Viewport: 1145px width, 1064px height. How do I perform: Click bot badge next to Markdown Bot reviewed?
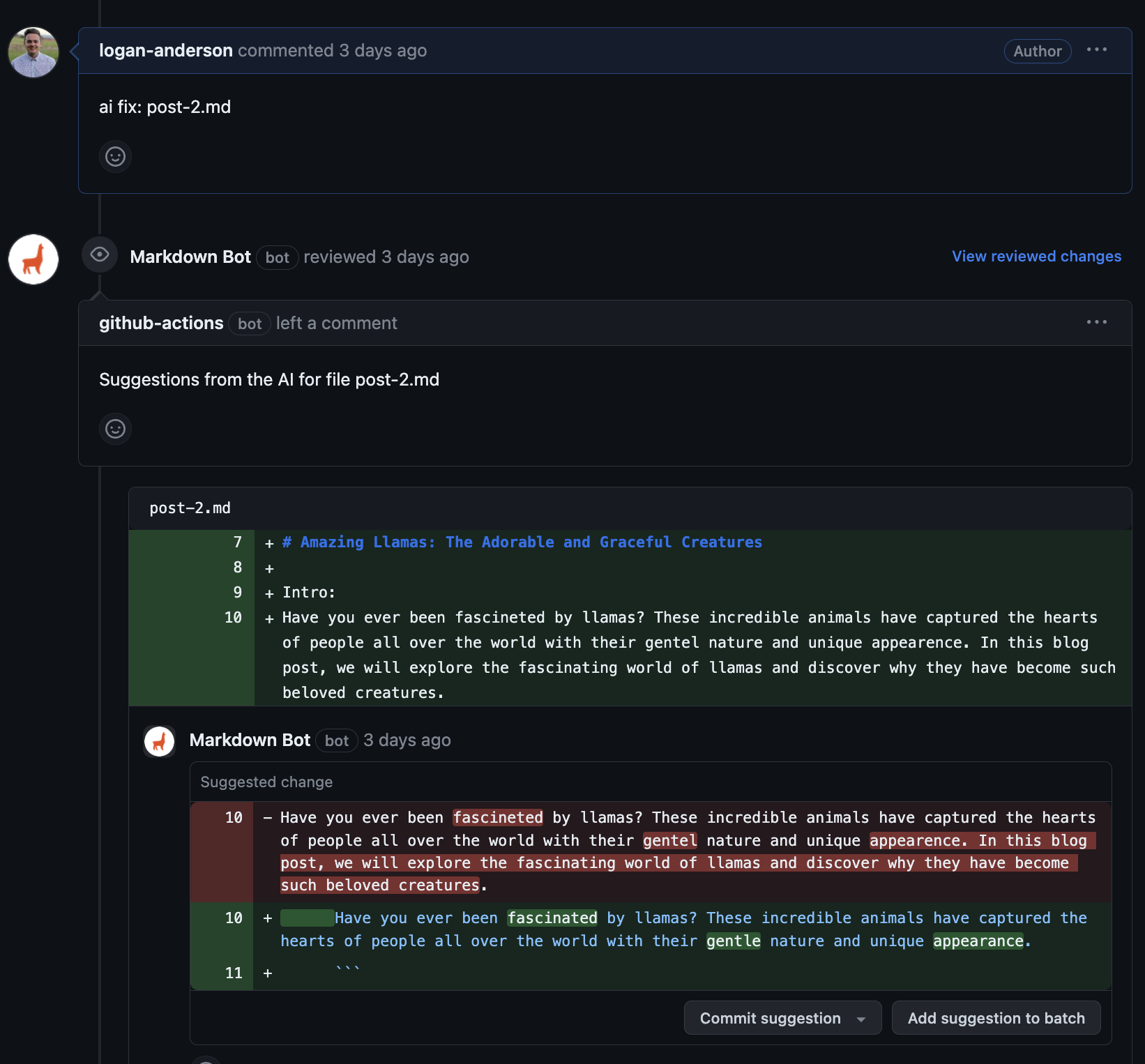point(277,258)
